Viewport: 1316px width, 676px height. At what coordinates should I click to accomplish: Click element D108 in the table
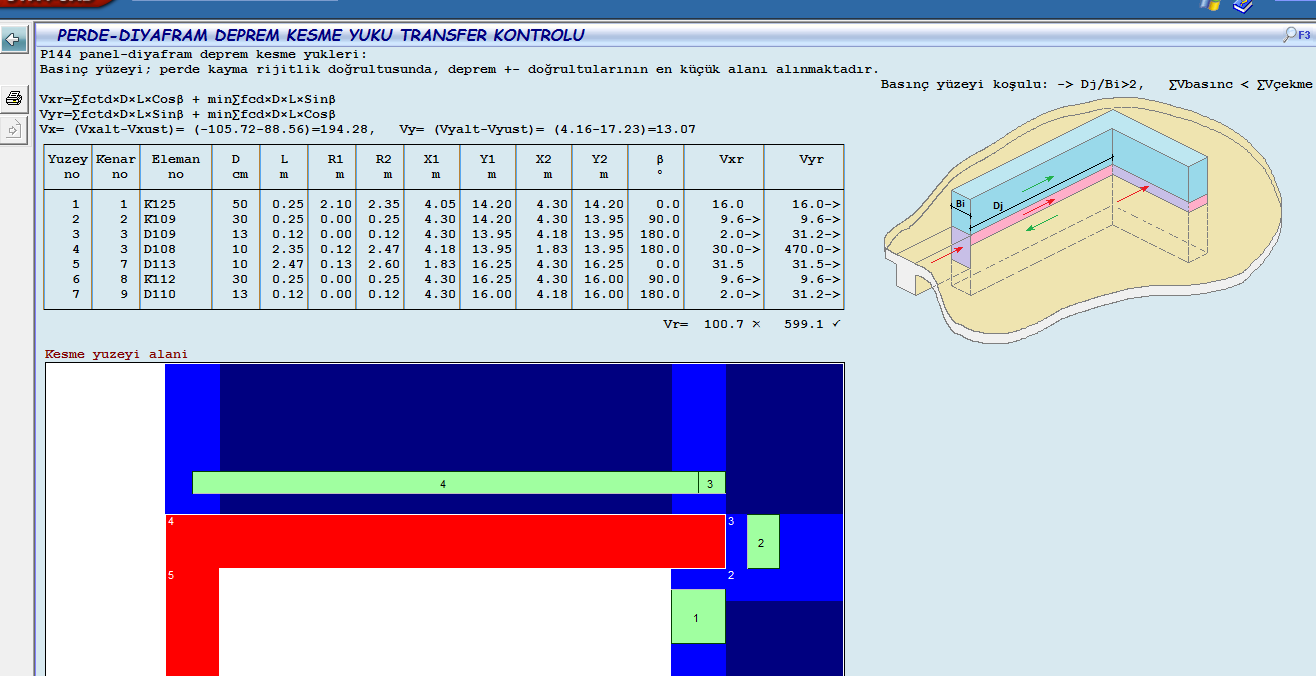(x=158, y=249)
